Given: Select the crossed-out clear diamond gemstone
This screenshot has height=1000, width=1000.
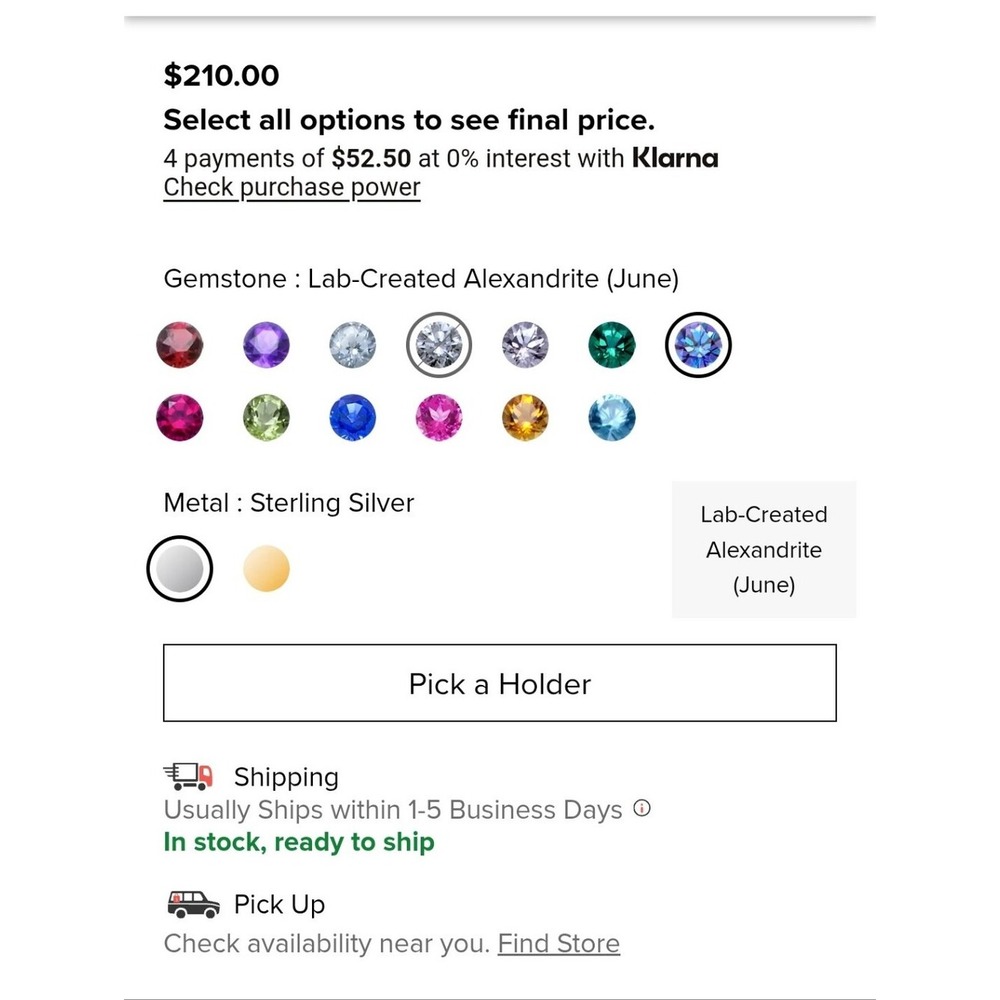Looking at the screenshot, I should pyautogui.click(x=439, y=345).
